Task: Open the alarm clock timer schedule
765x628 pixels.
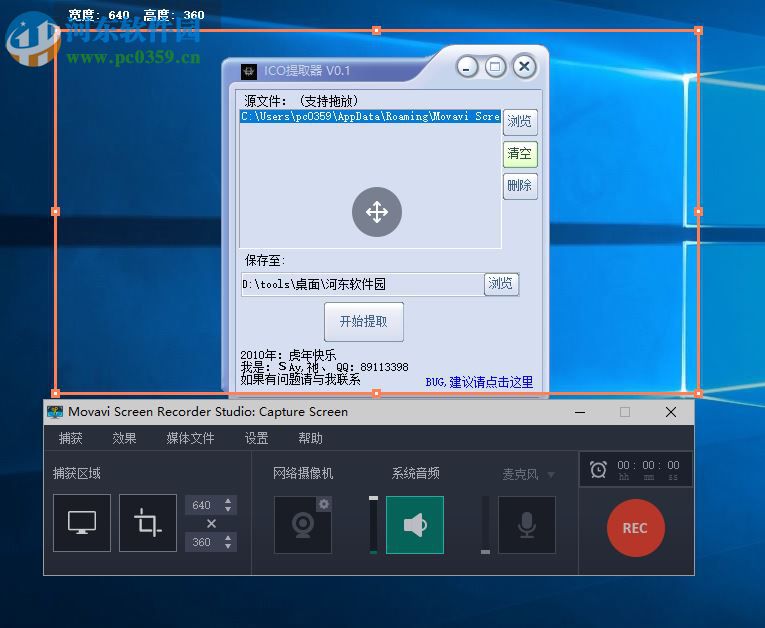Action: [598, 469]
